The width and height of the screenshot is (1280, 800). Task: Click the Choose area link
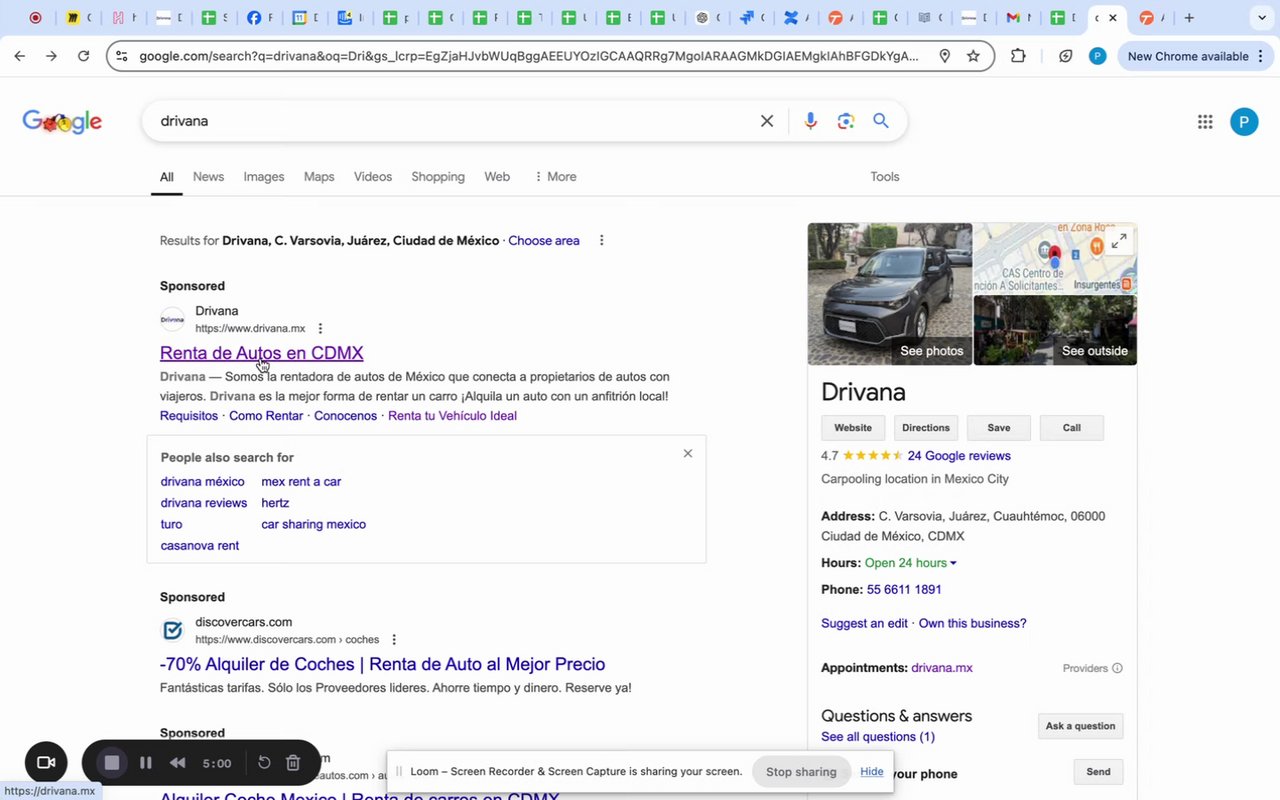click(x=544, y=241)
